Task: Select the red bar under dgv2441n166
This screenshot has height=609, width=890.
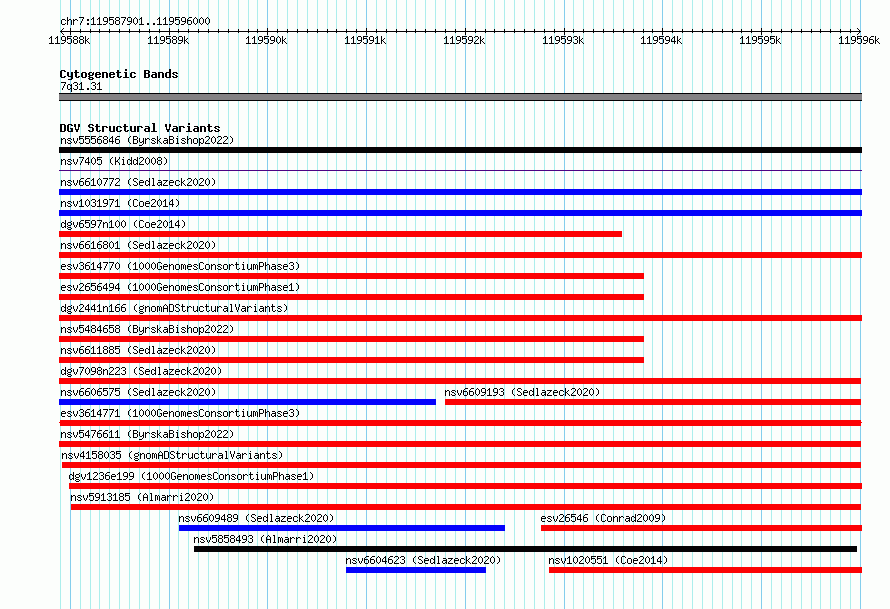Action: click(x=460, y=318)
